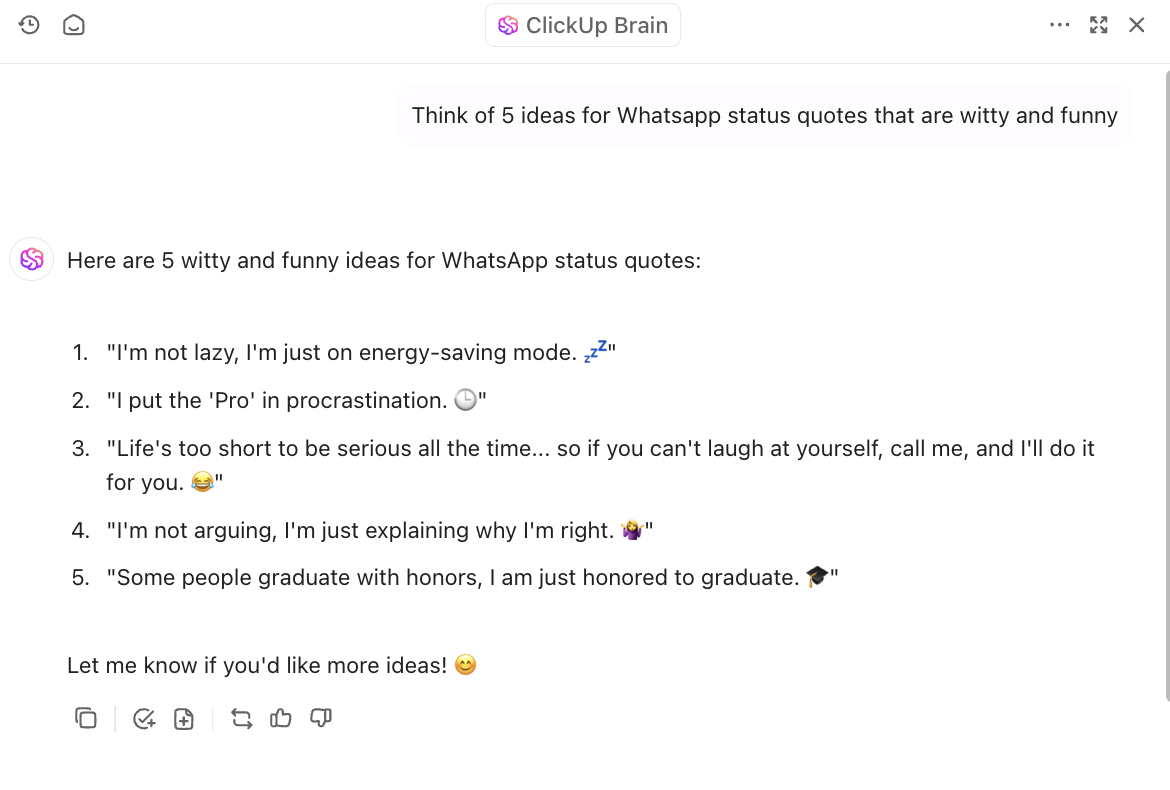Screen dimensions: 1170x790
Task: Create a doc from the response
Action: tap(184, 718)
